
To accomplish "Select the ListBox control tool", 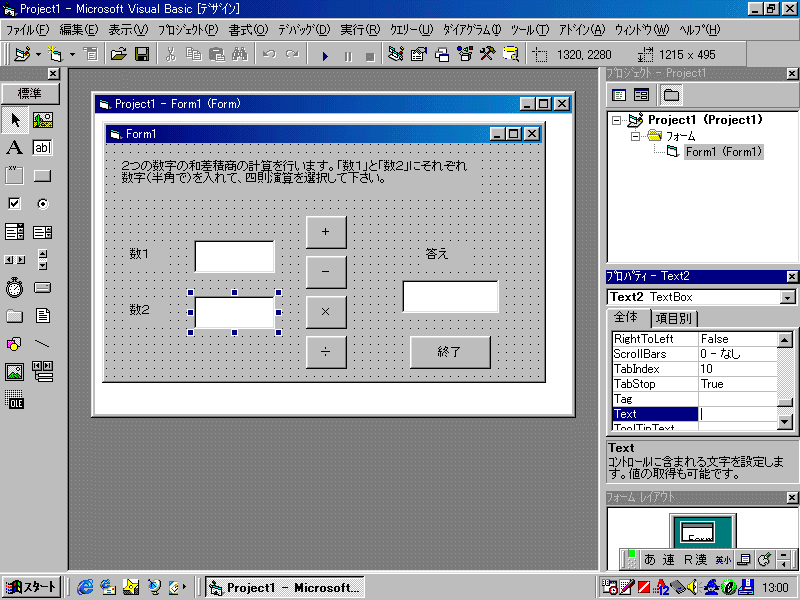I will [43, 232].
